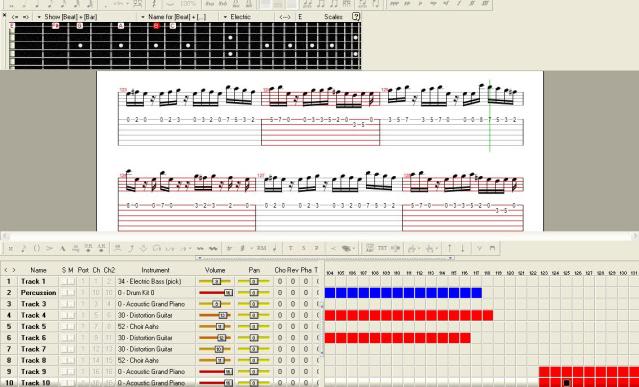Toggle Solo checkbox for Track 3
The width and height of the screenshot is (639, 387).
click(x=65, y=304)
